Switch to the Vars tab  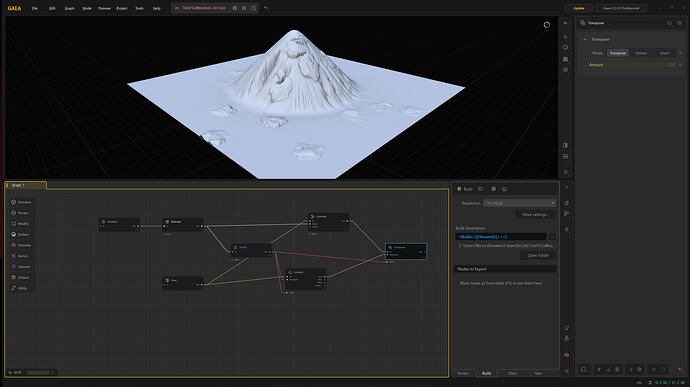pos(538,373)
